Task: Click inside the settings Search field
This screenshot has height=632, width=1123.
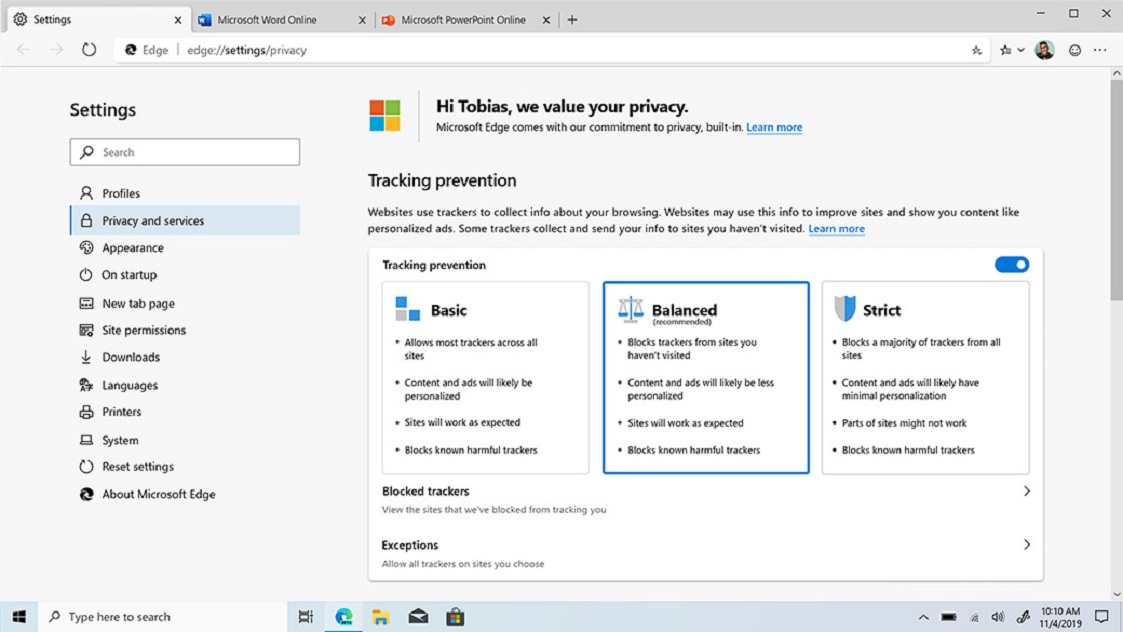Action: (x=184, y=151)
